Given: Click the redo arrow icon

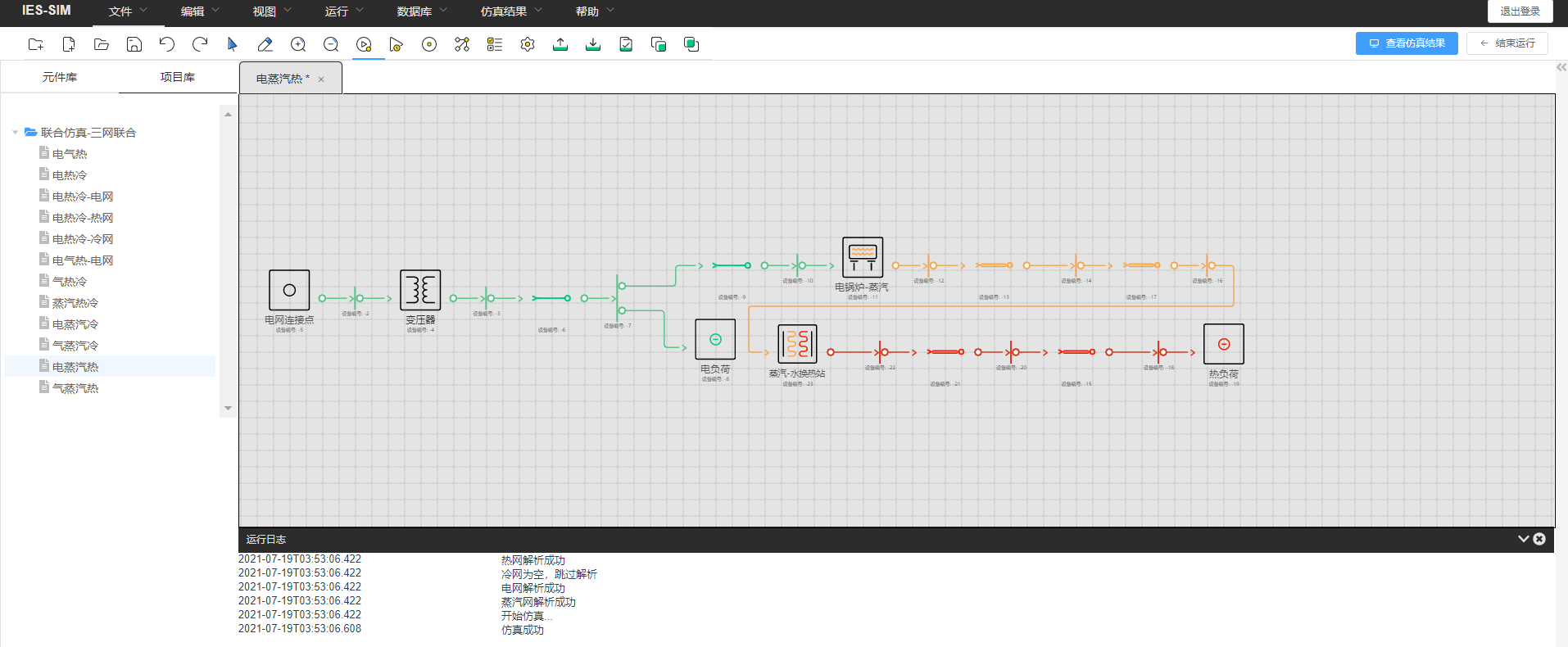Looking at the screenshot, I should 200,44.
